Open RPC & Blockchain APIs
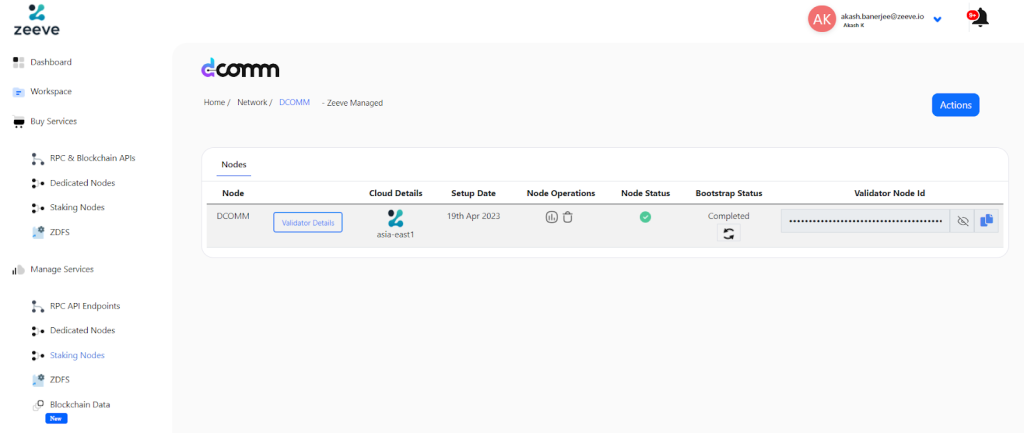1024x433 pixels. [93, 158]
